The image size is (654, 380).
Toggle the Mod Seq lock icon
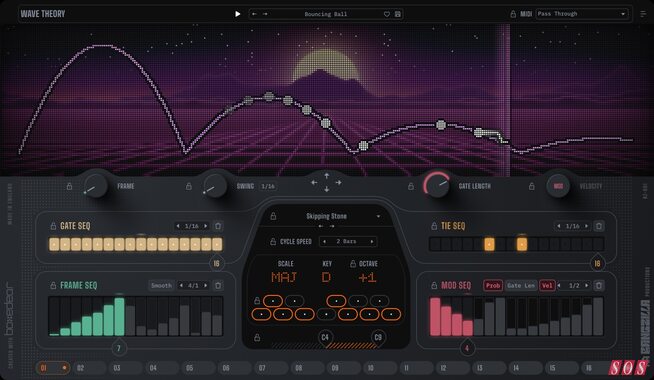click(x=434, y=286)
